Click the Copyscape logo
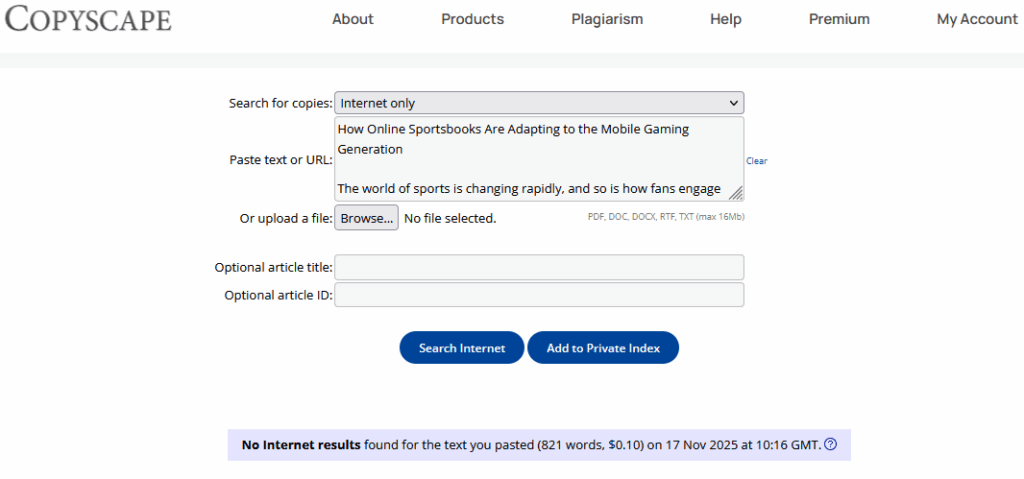The image size is (1024, 479). pos(87,19)
